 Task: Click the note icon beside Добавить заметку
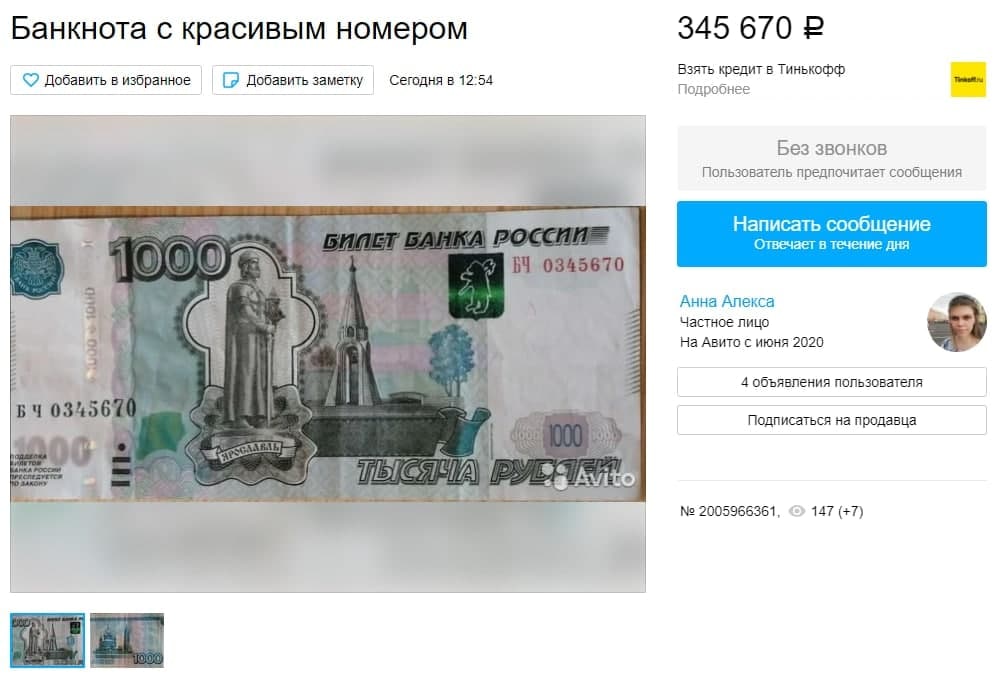pyautogui.click(x=231, y=80)
